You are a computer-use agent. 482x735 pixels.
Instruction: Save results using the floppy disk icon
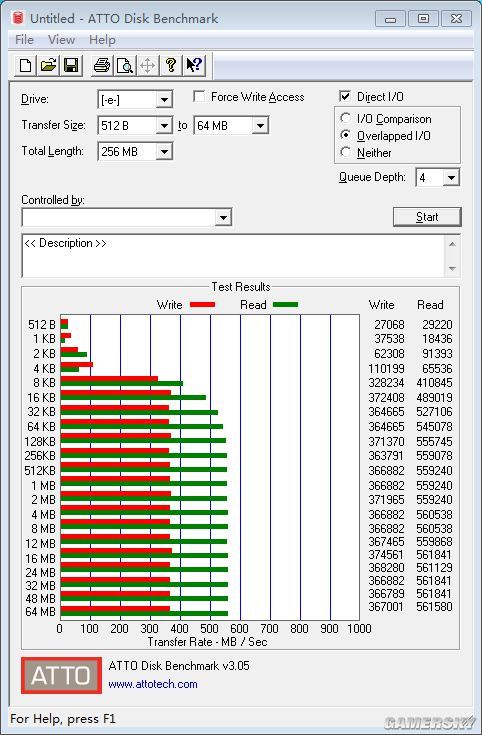point(71,65)
